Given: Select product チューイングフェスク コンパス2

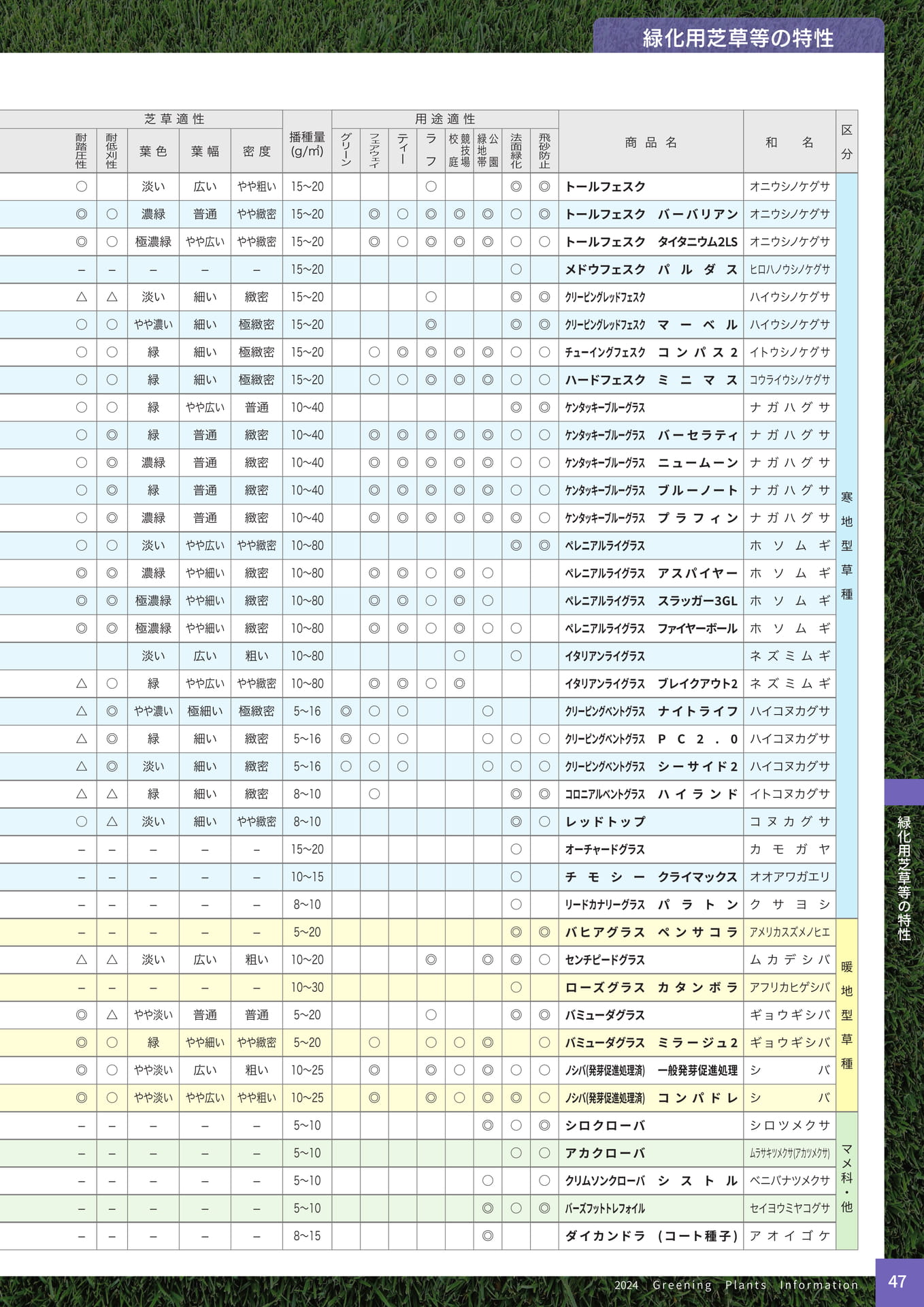Looking at the screenshot, I should pyautogui.click(x=651, y=353).
